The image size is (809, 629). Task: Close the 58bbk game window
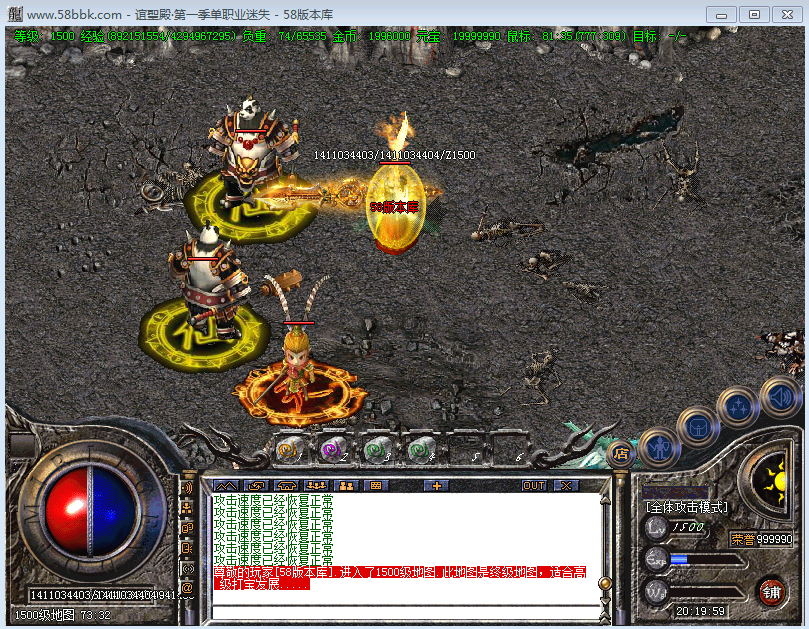click(787, 14)
